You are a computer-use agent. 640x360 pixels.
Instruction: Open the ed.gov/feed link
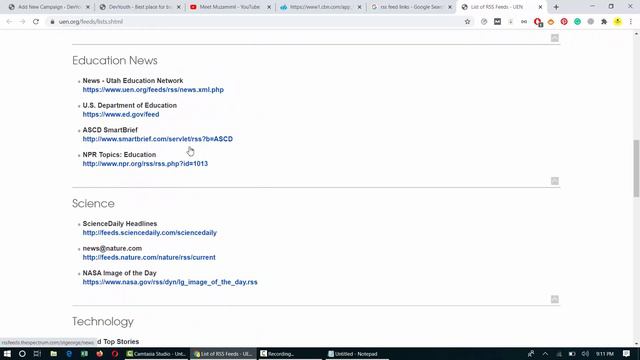coord(121,114)
